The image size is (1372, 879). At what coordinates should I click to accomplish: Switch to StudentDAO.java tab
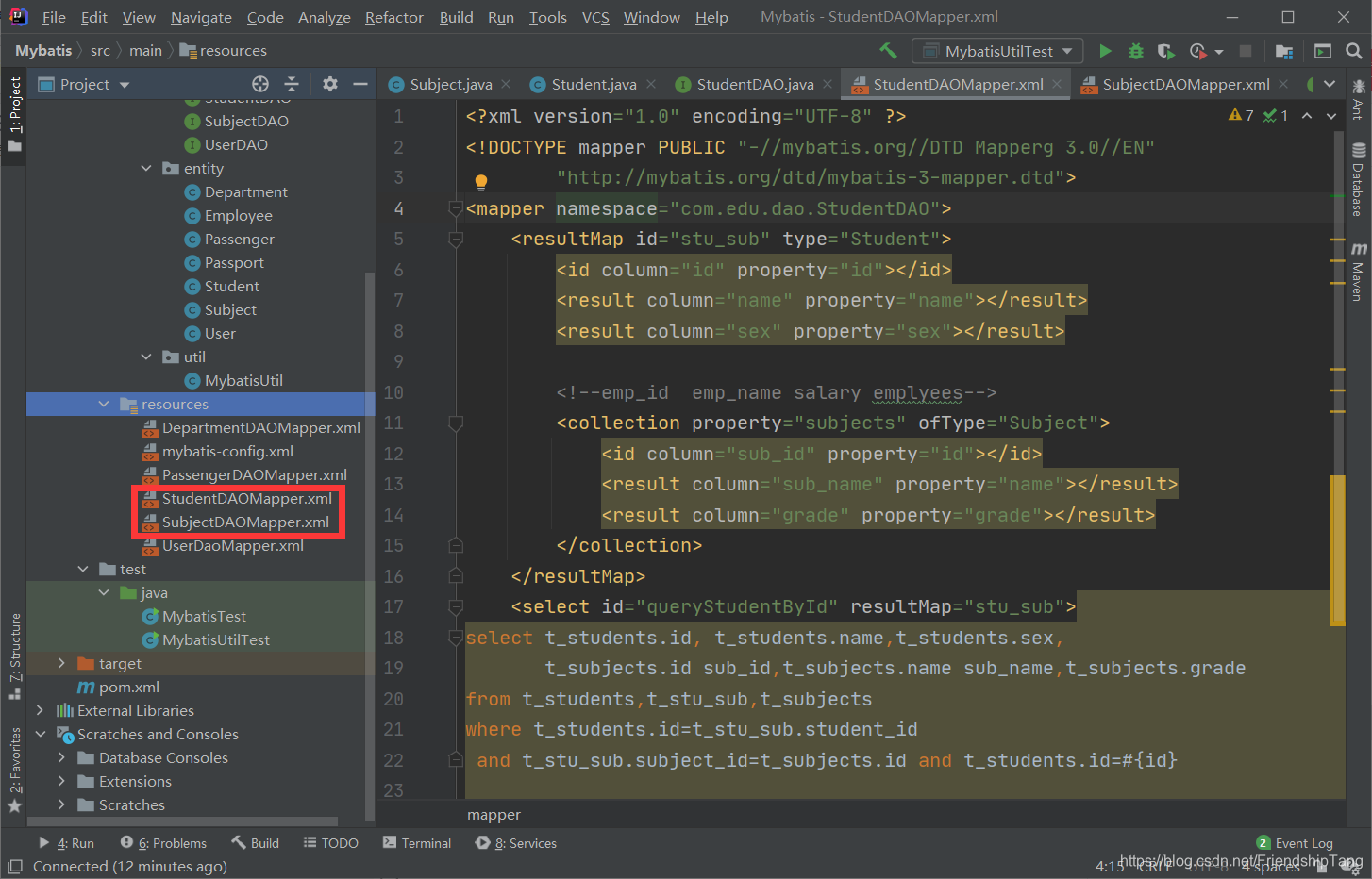click(x=754, y=84)
